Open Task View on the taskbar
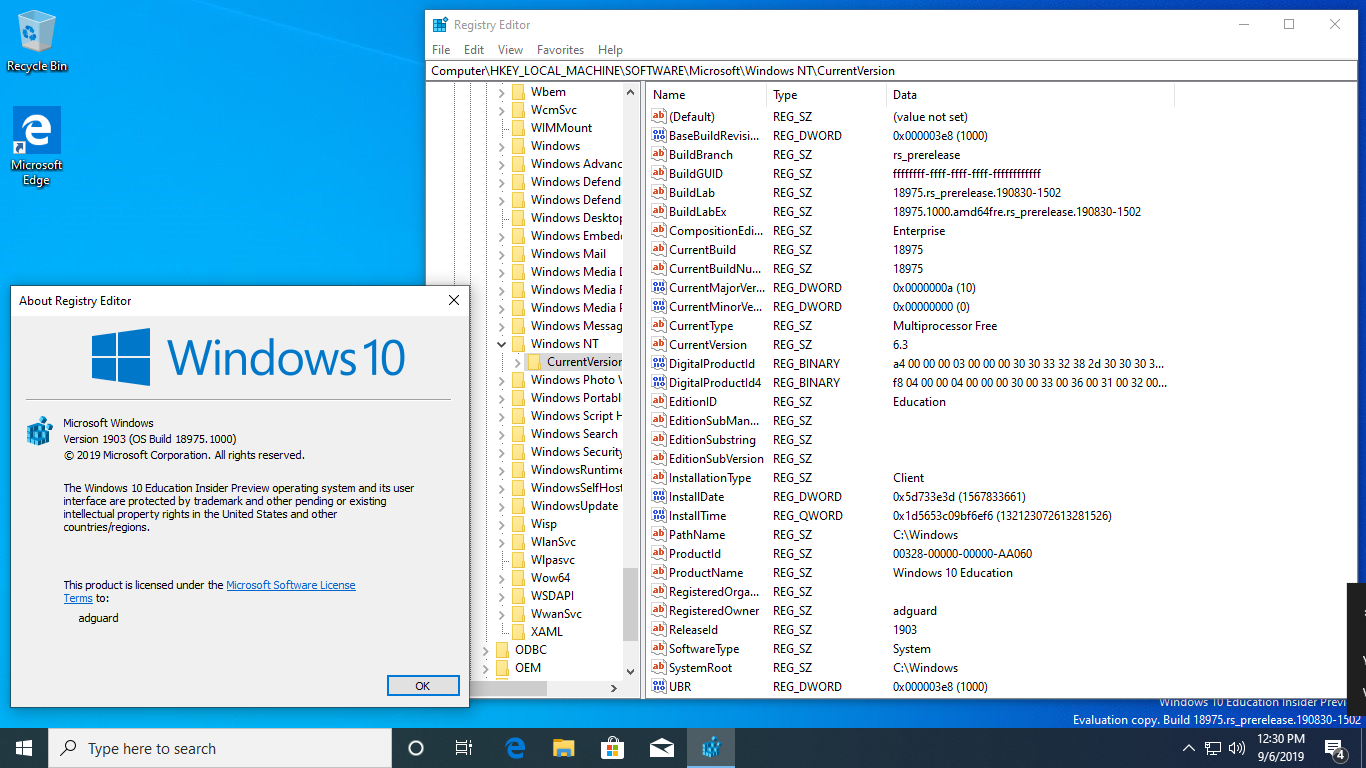Viewport: 1366px width, 768px height. pos(464,748)
